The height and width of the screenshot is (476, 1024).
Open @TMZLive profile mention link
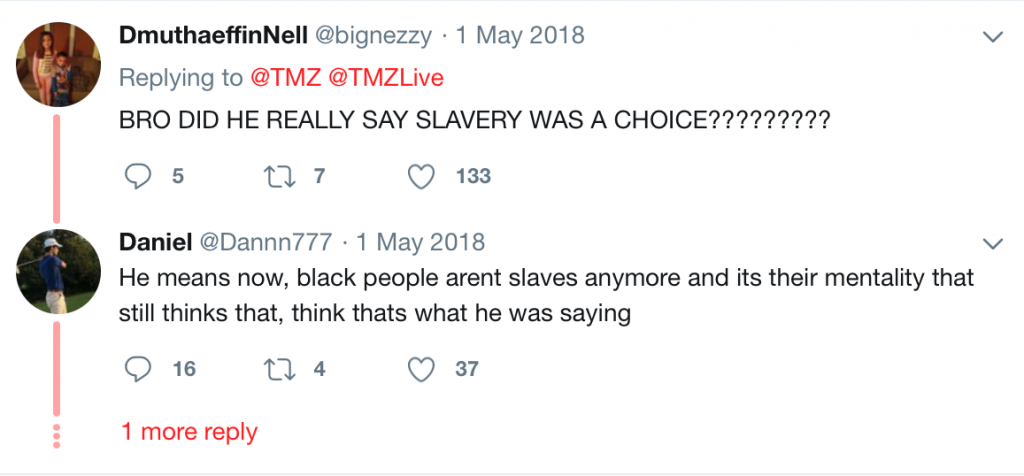click(x=386, y=78)
